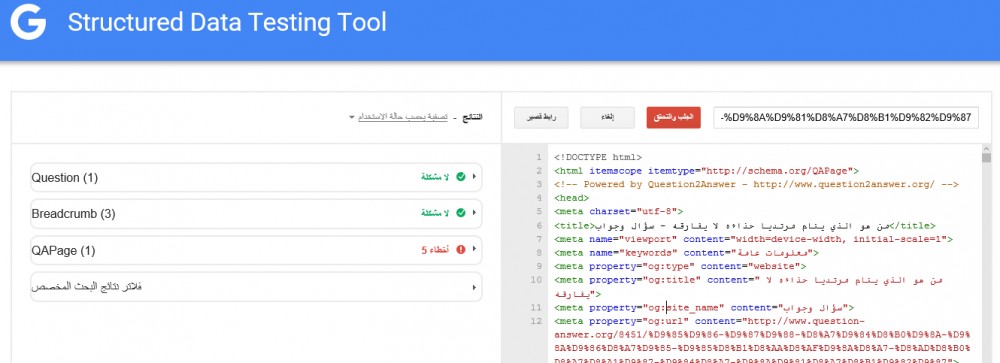Viewport: 1000px width, 363px height.
Task: Open the تصفية بحسب حالة الاستخدام filter dropdown
Action: click(399, 117)
